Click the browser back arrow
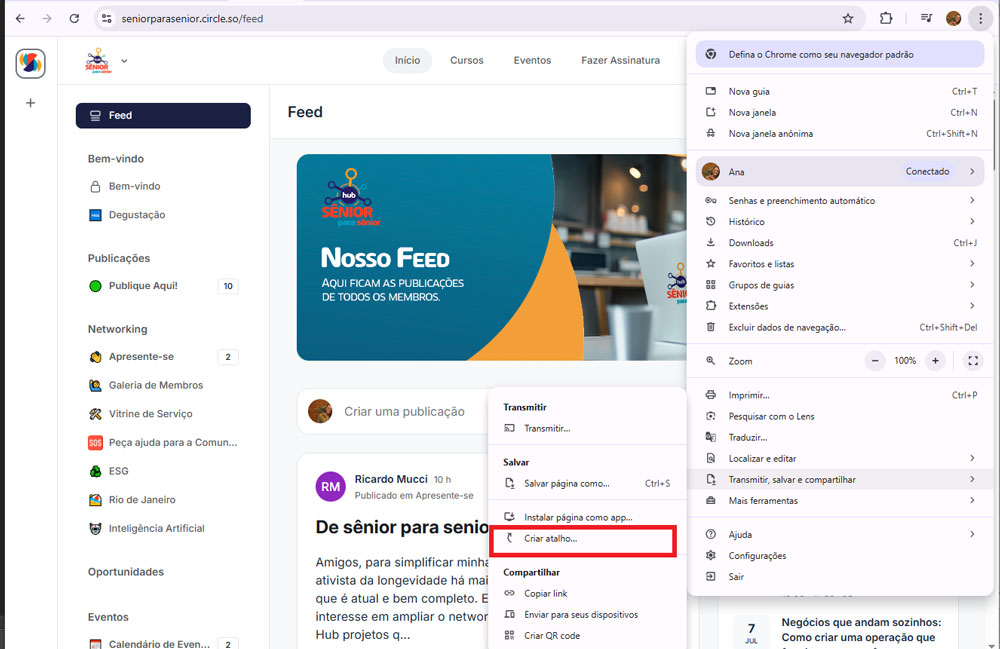The height and width of the screenshot is (649, 1000). [20, 18]
